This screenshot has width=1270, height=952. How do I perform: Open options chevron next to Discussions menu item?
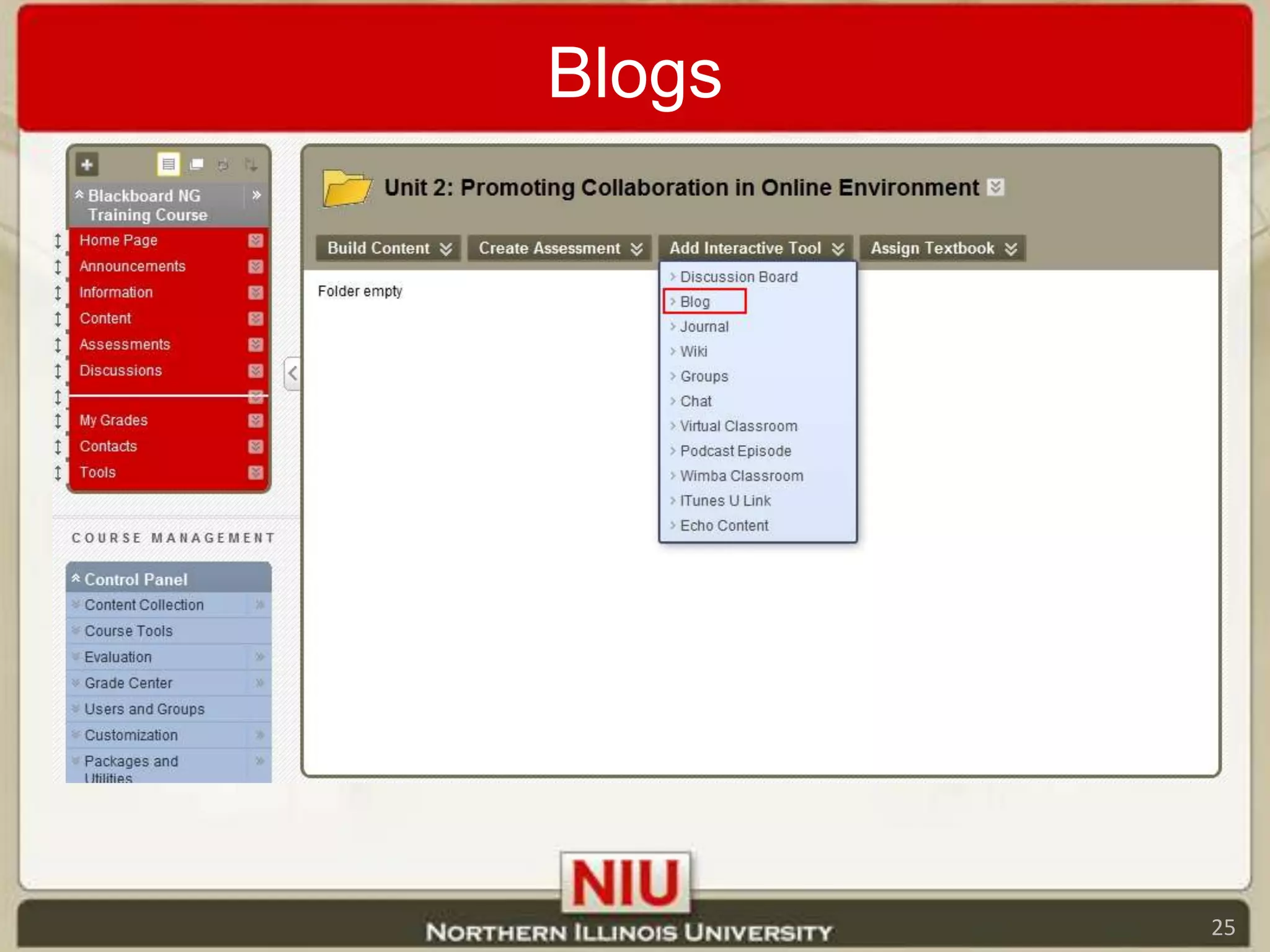[255, 371]
